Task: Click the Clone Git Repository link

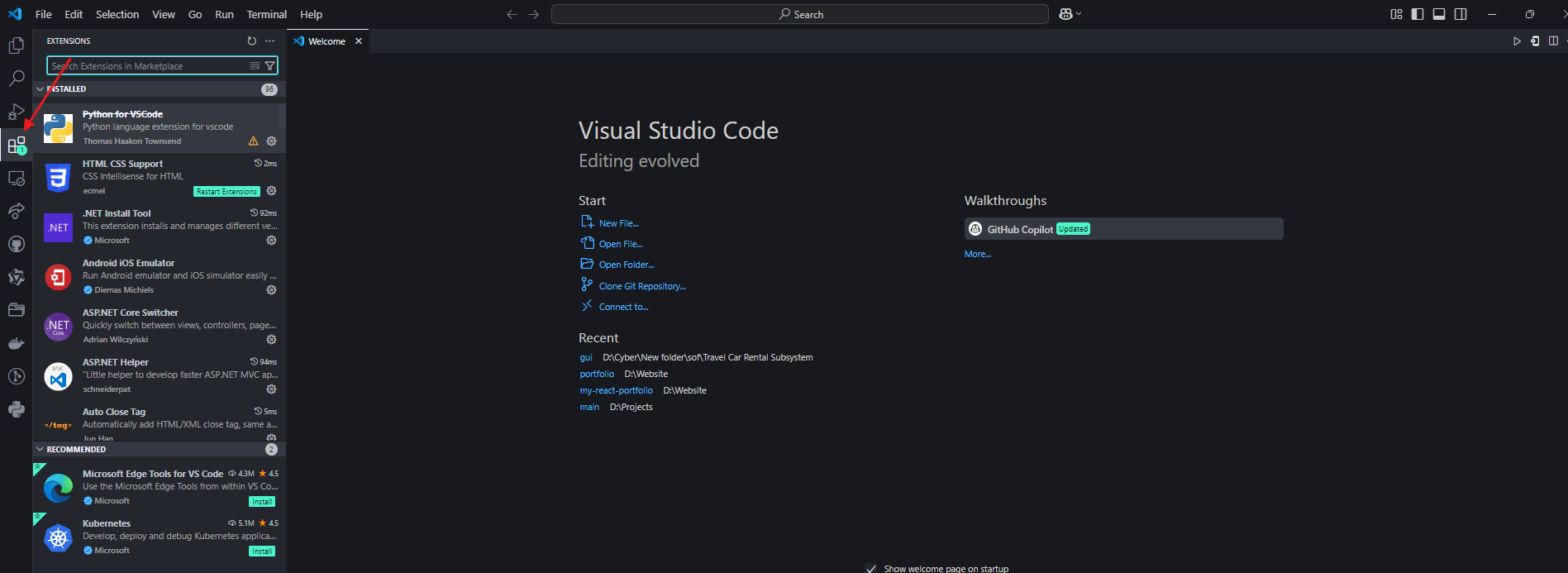Action: [x=642, y=286]
